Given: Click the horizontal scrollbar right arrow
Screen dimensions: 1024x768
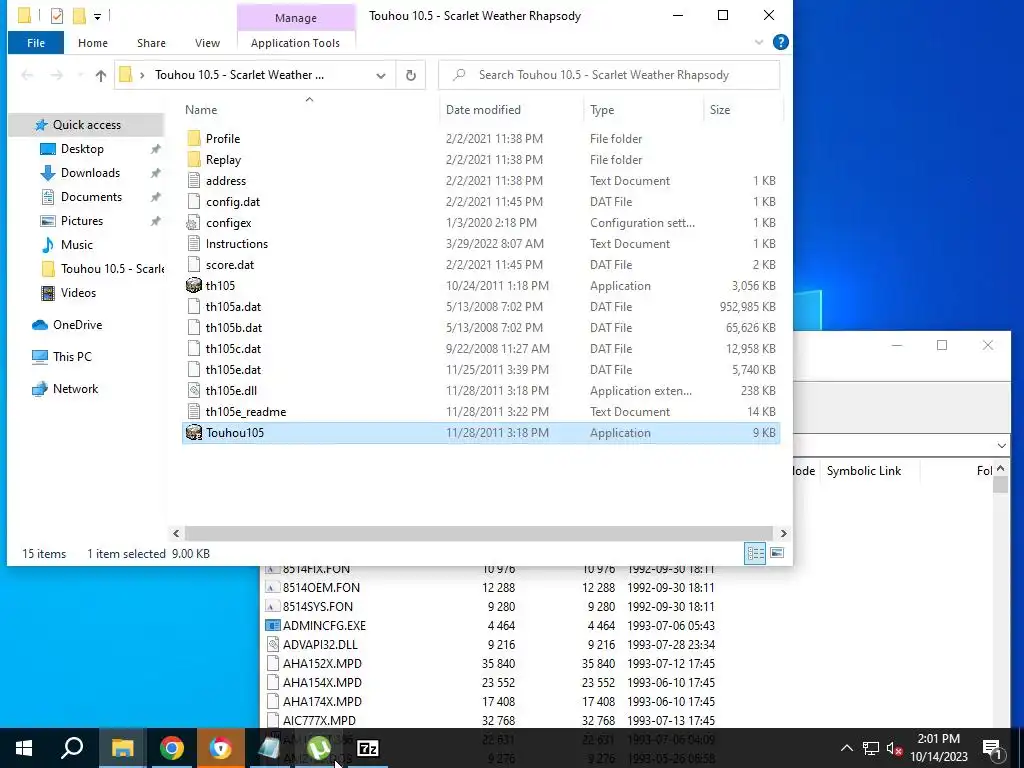Looking at the screenshot, I should (783, 534).
